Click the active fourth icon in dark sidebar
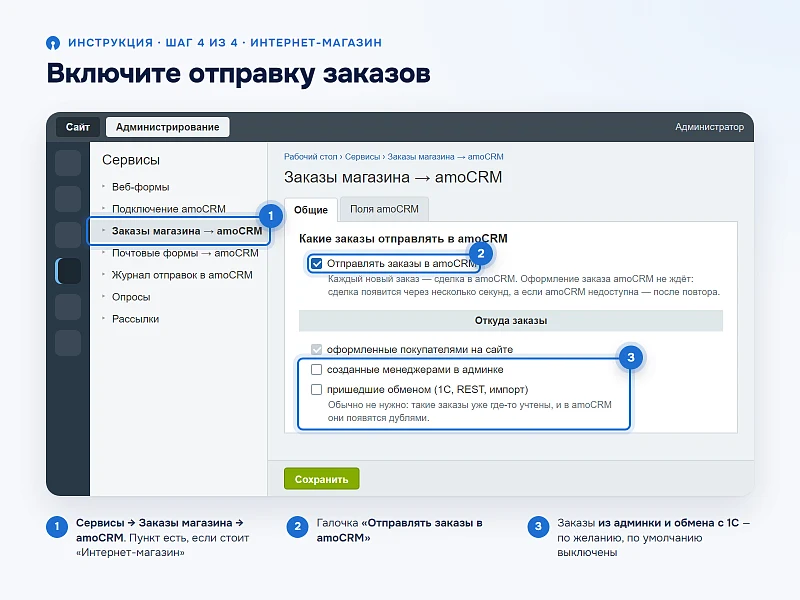800x600 pixels. point(68,271)
